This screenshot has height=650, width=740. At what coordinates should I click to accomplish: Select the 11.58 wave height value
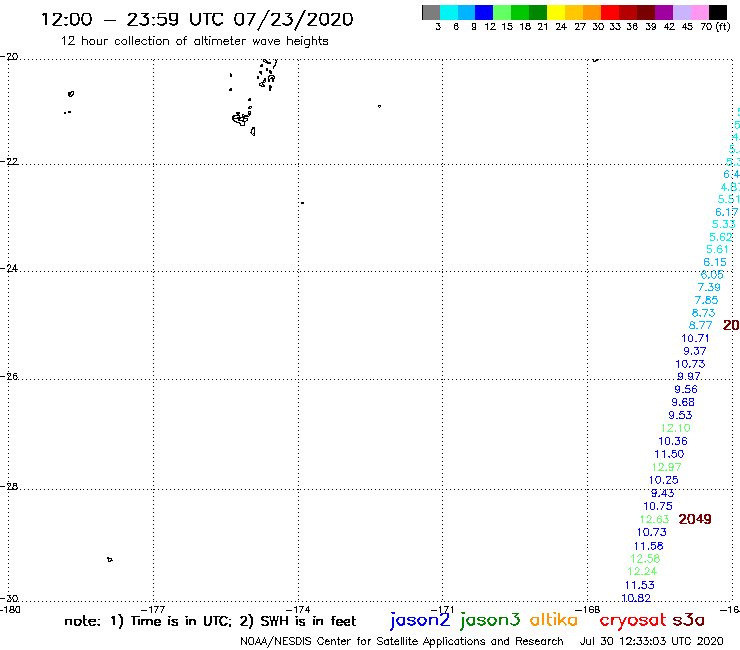click(648, 546)
